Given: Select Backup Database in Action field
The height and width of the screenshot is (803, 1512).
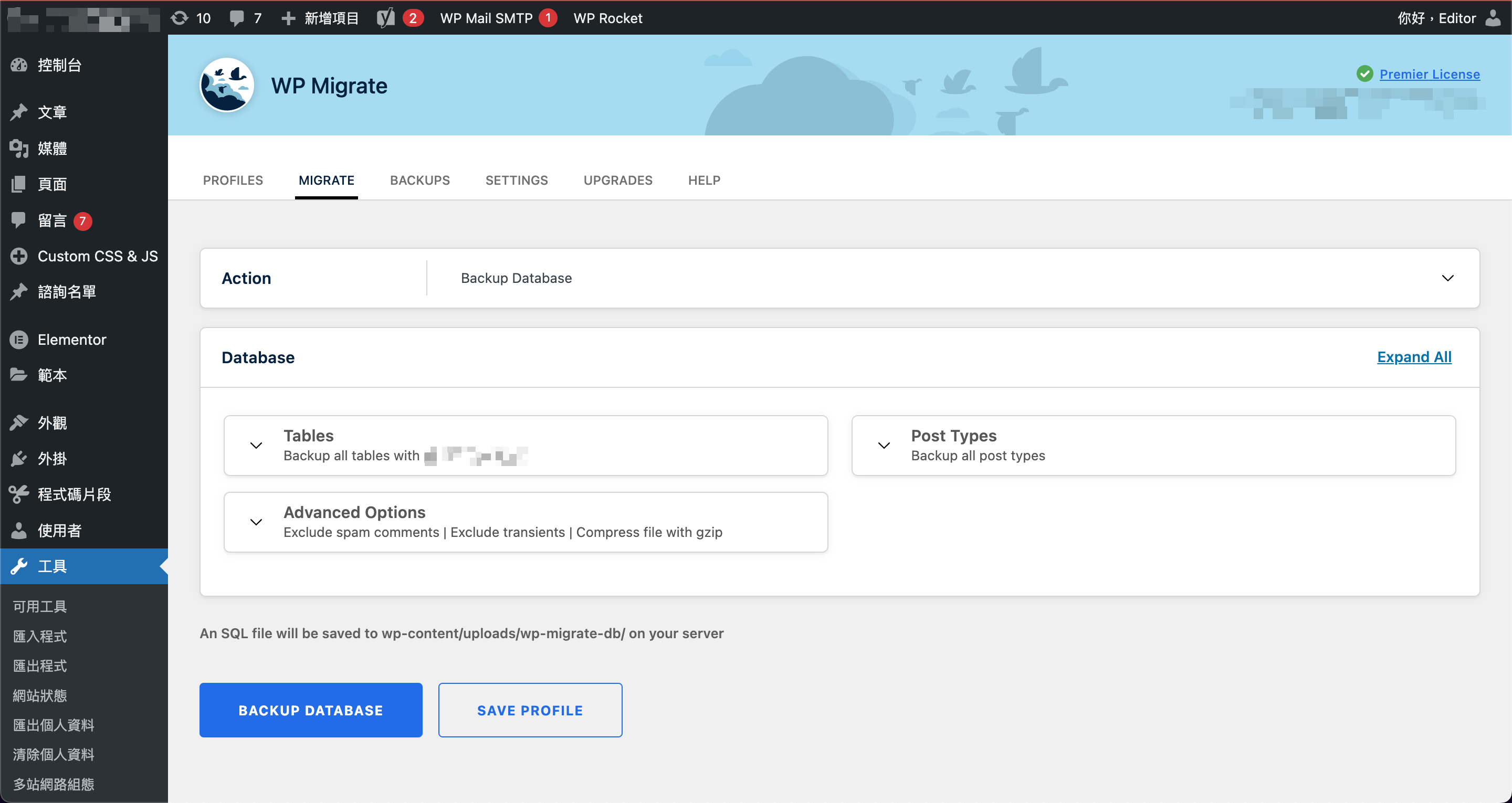Looking at the screenshot, I should (x=516, y=278).
